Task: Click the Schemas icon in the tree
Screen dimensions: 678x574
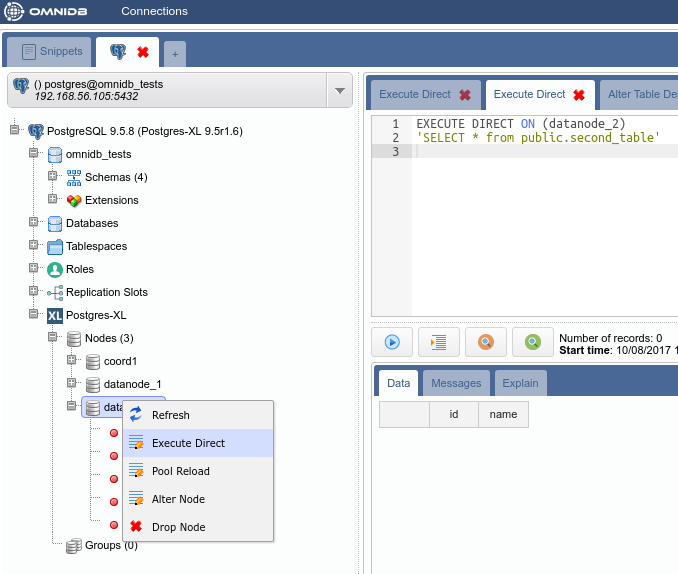Action: [x=74, y=177]
